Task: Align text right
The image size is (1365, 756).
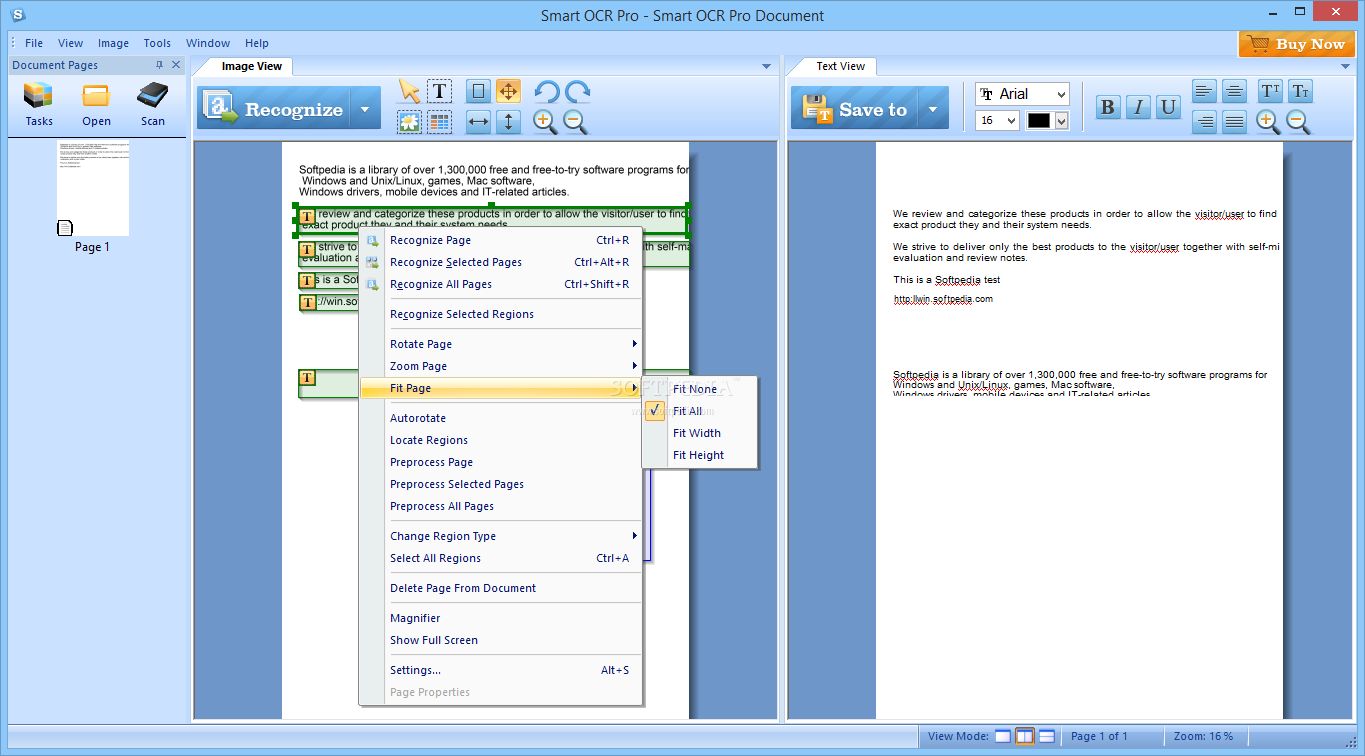Action: click(x=1204, y=121)
